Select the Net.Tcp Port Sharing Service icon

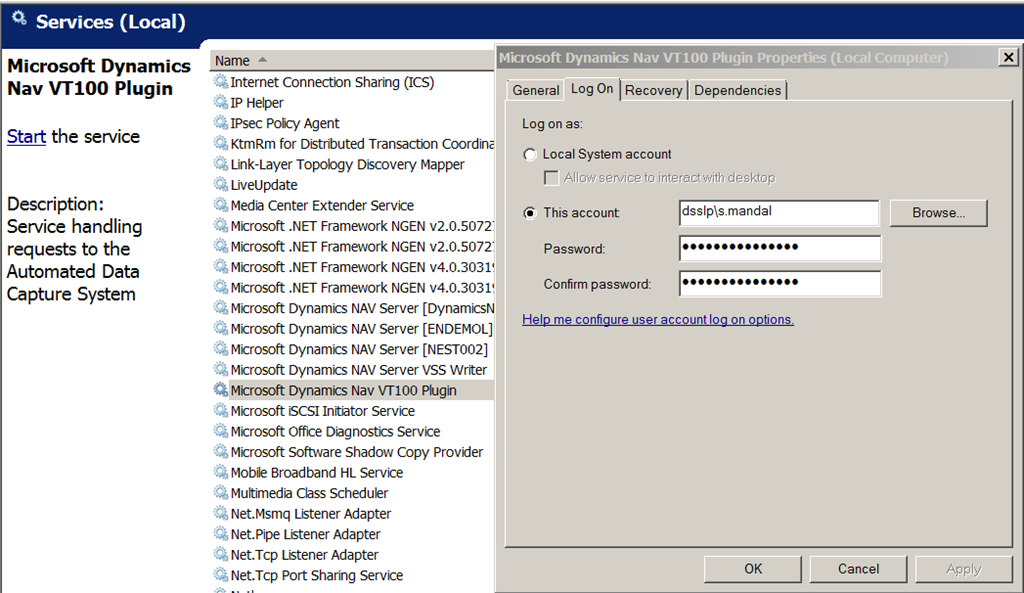coord(221,575)
